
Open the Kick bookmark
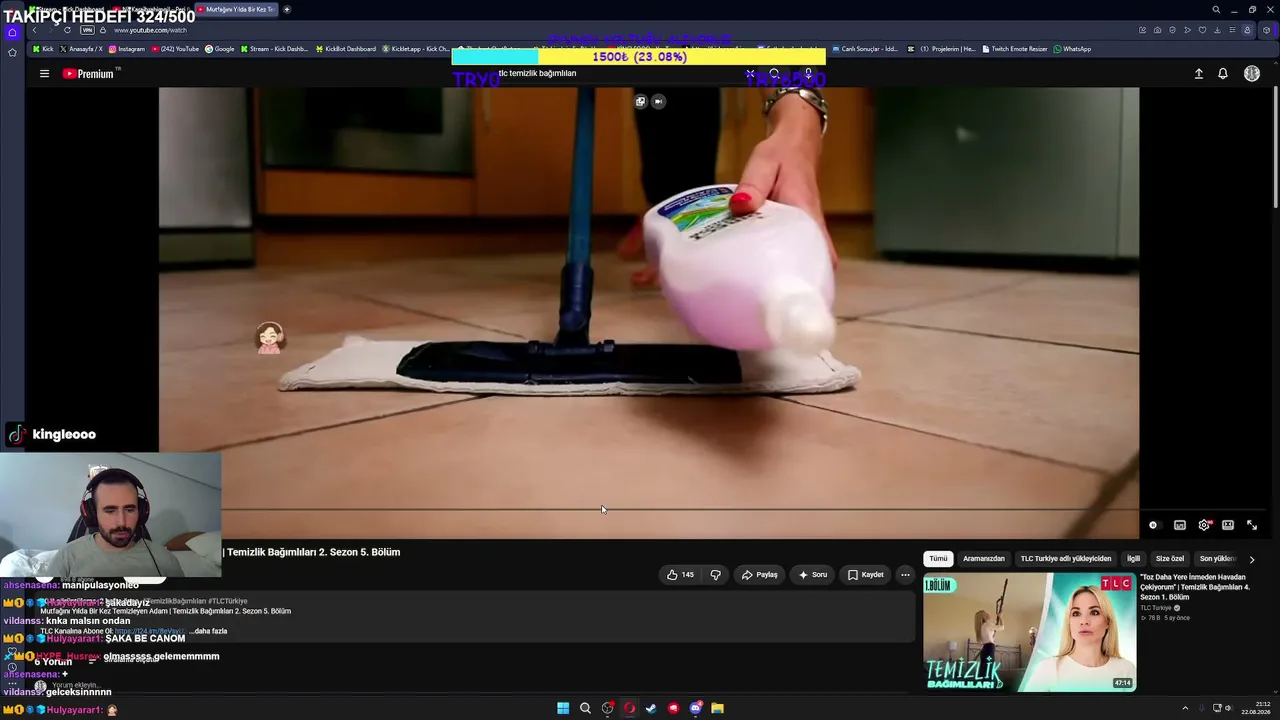[x=43, y=49]
